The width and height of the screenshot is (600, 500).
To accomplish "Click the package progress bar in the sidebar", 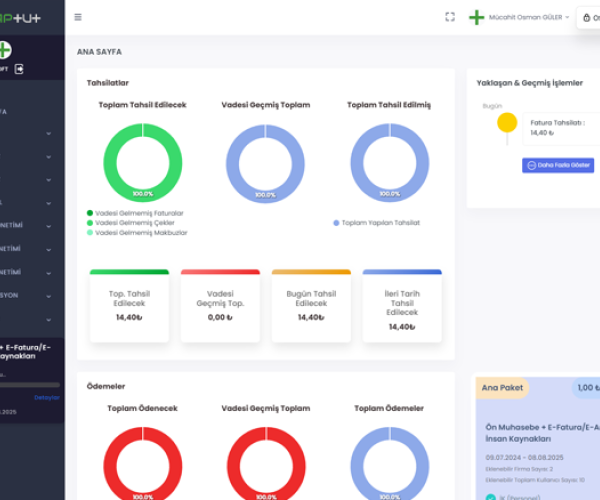I will tap(30, 385).
